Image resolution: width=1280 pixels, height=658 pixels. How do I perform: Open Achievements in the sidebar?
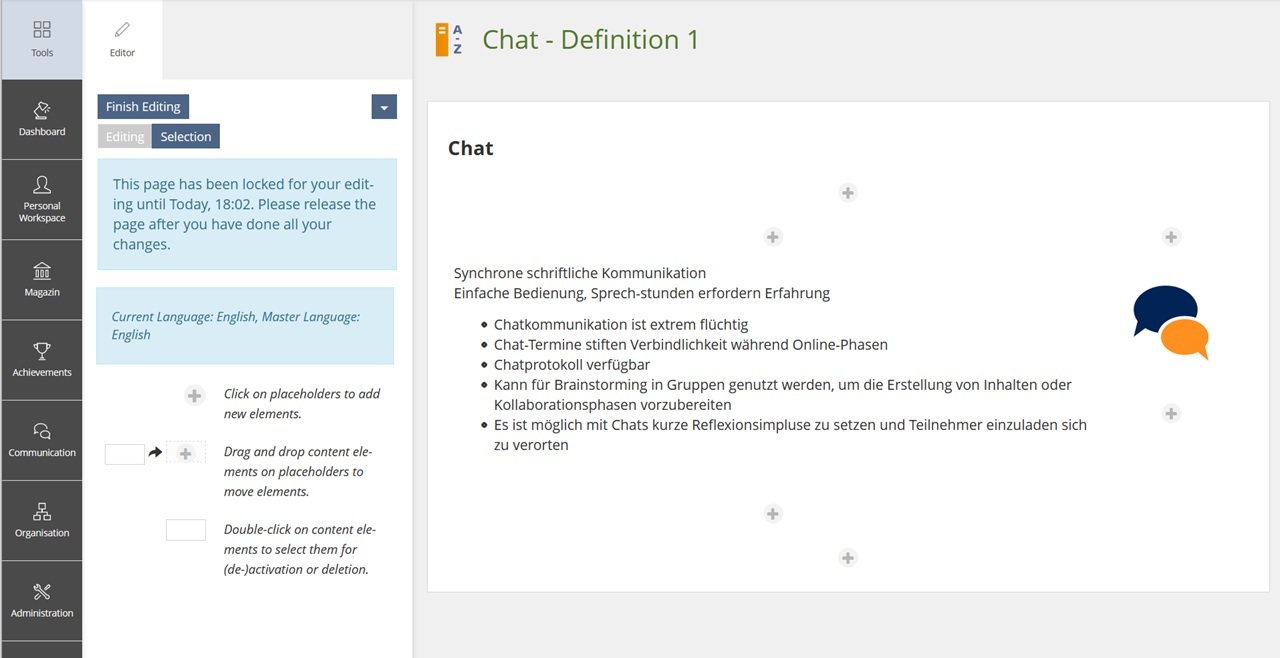pyautogui.click(x=41, y=361)
